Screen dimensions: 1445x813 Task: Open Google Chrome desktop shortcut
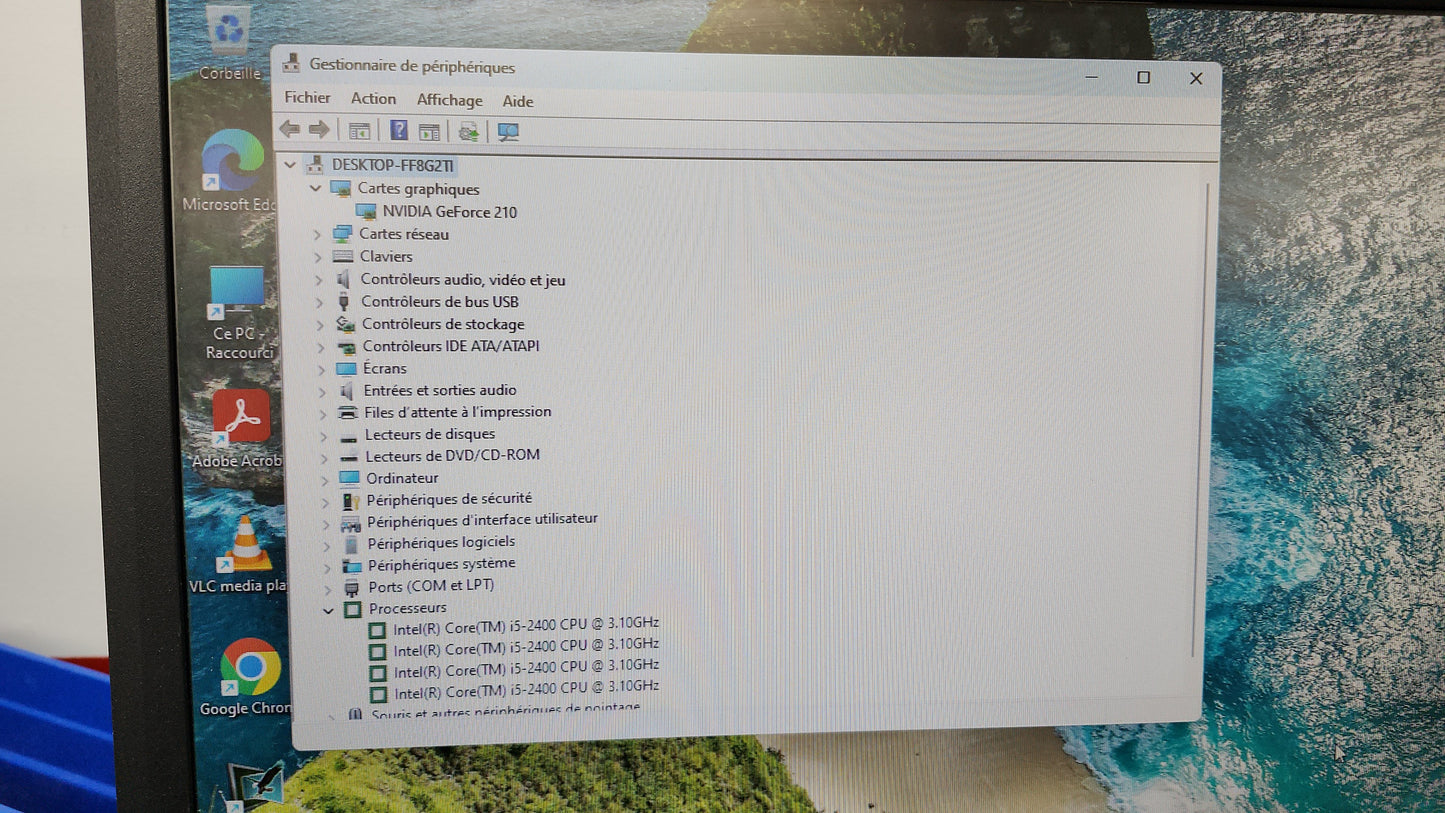(x=249, y=668)
